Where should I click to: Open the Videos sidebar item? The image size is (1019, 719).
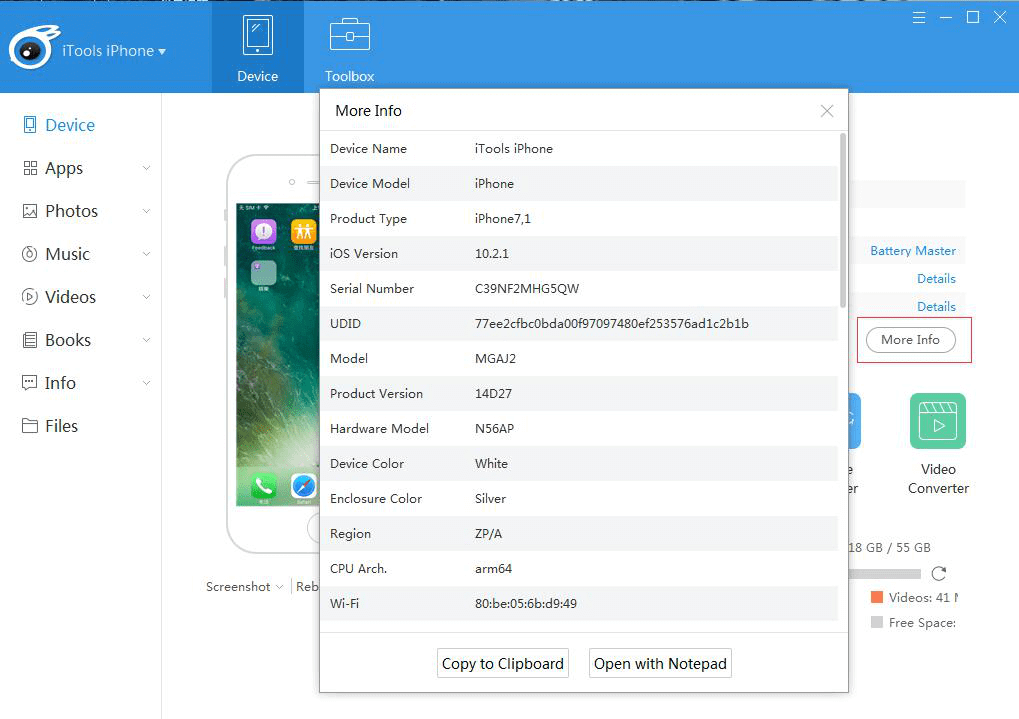(70, 297)
